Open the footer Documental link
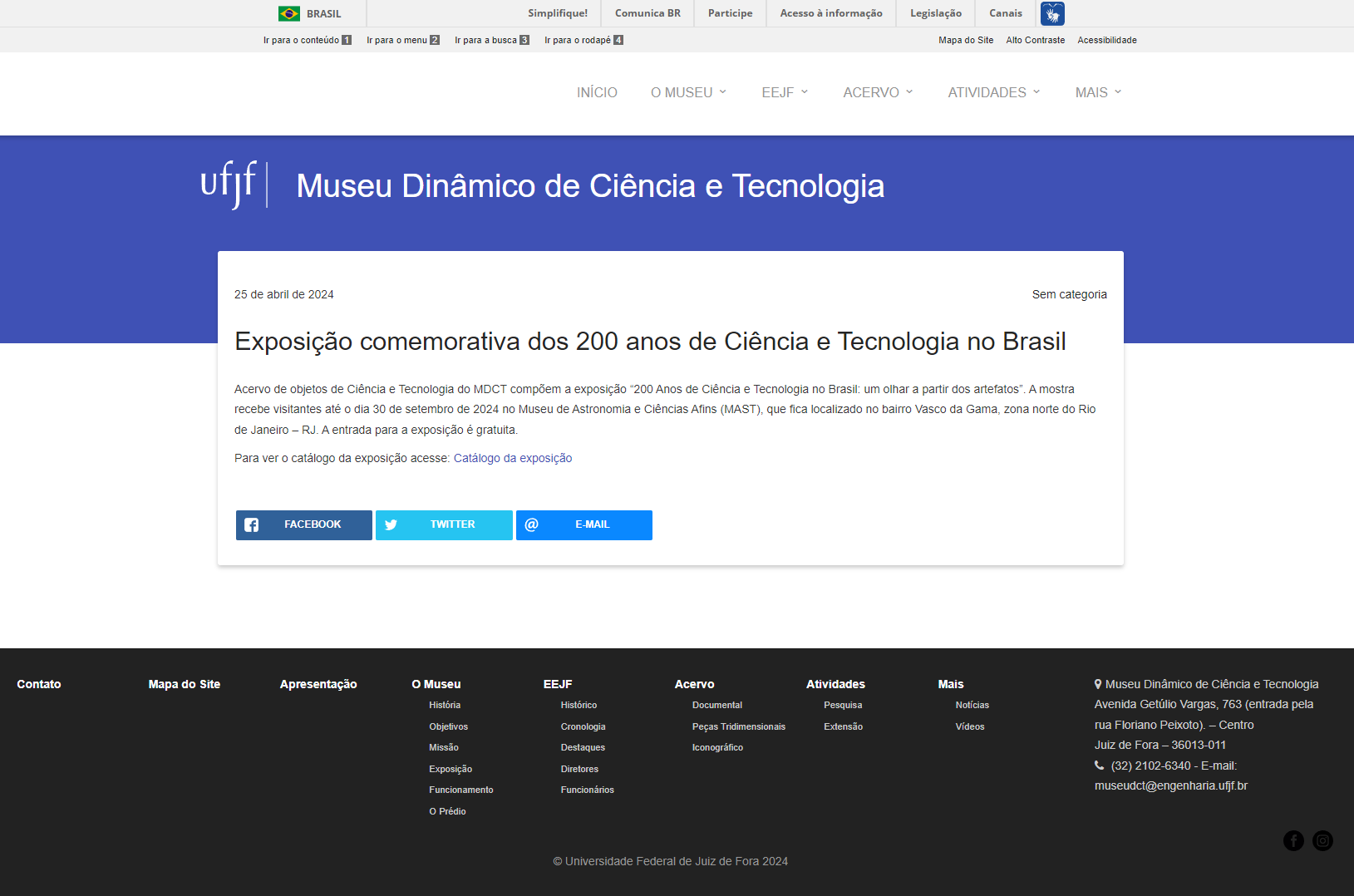 (x=717, y=705)
